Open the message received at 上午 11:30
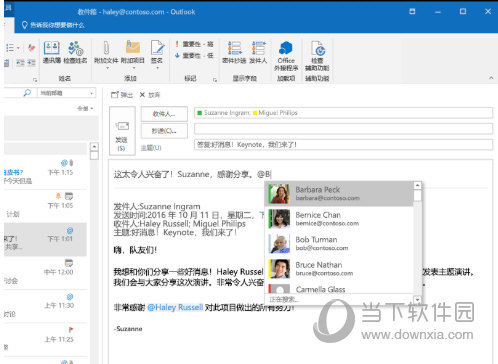Screen dimensions: 498x364 [x=45, y=306]
